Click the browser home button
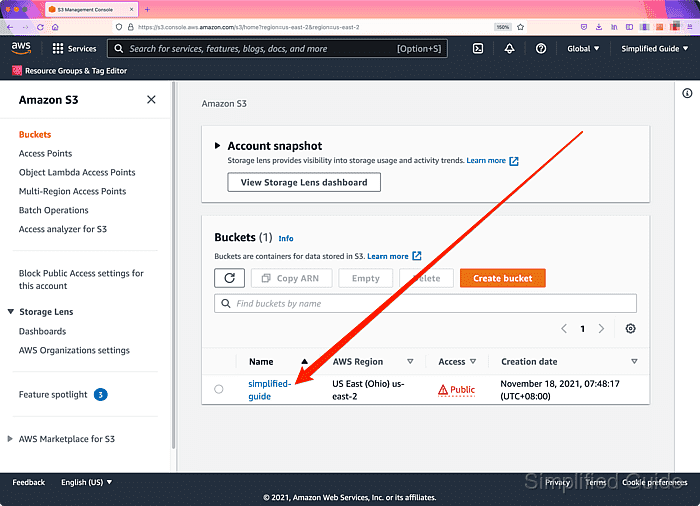 55,27
